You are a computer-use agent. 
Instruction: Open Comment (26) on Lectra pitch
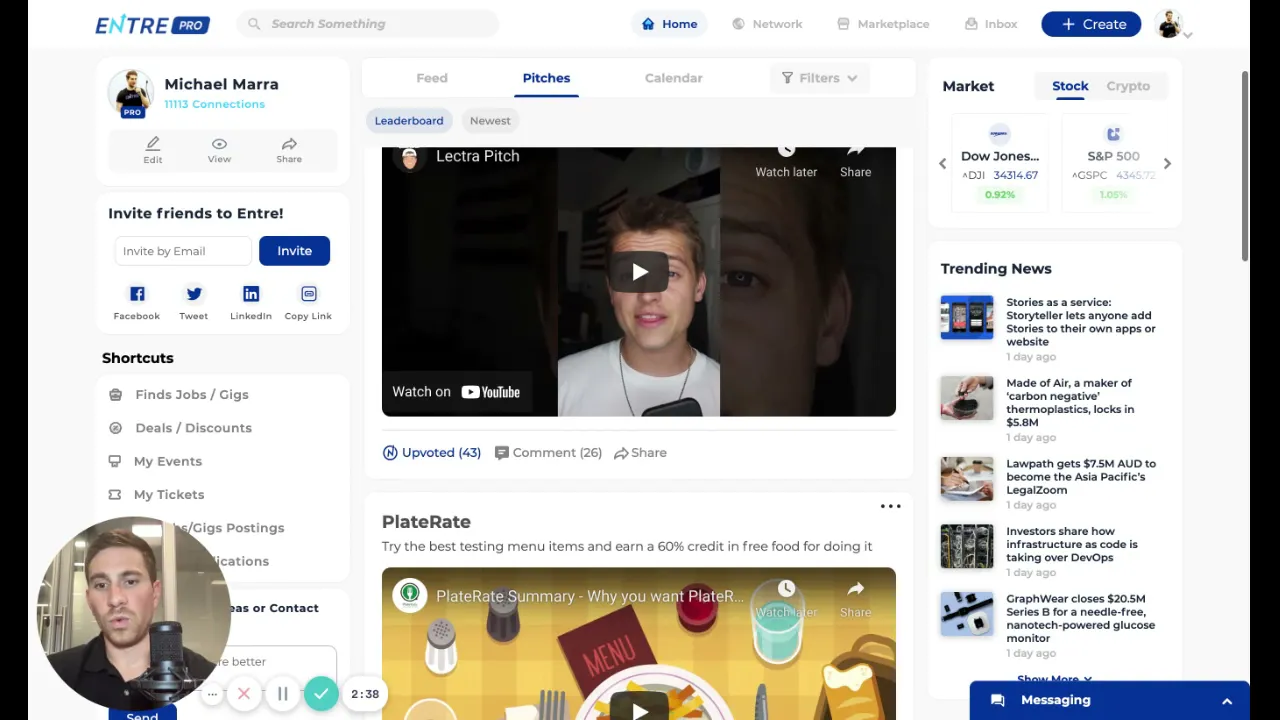[x=548, y=453]
